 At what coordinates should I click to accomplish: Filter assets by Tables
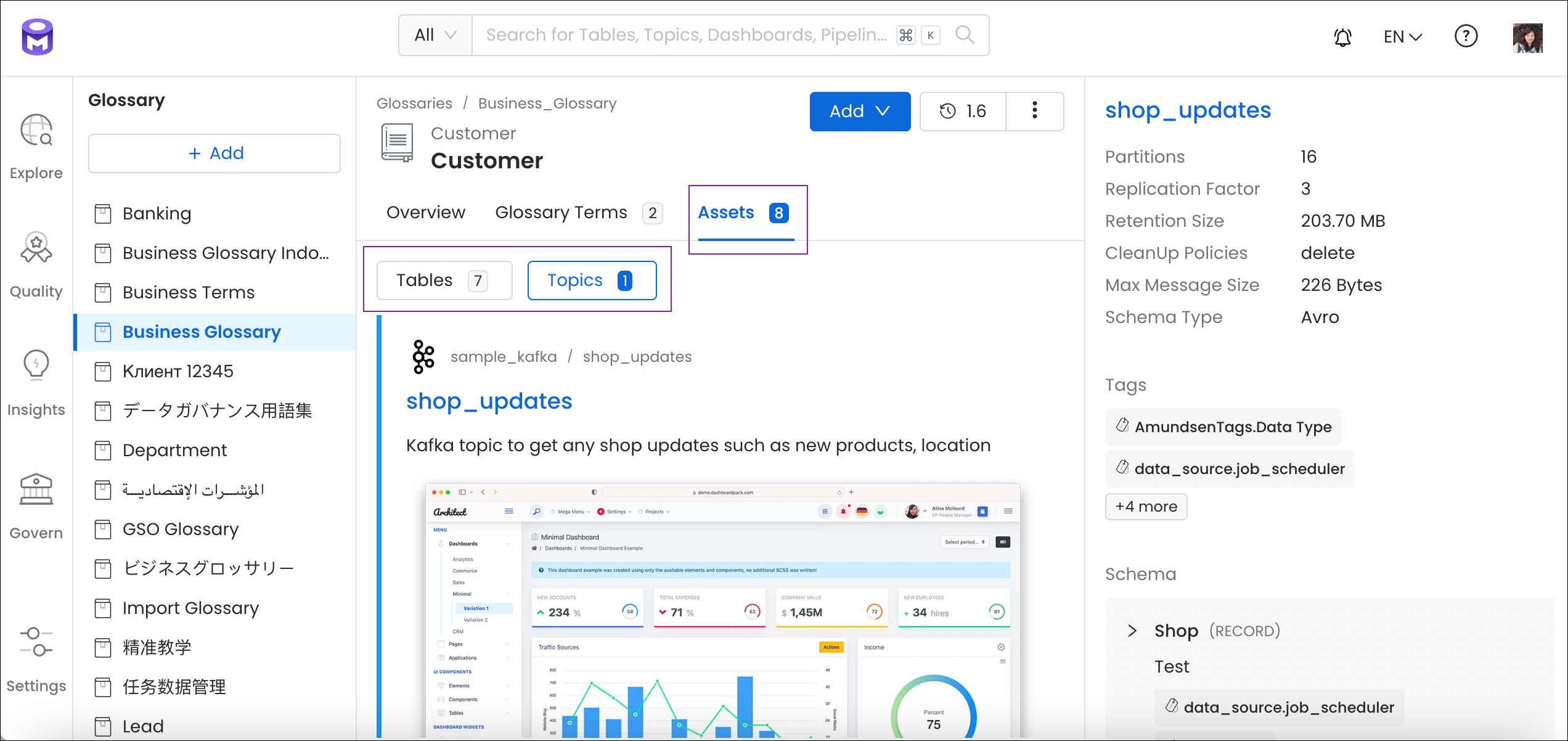(x=444, y=280)
